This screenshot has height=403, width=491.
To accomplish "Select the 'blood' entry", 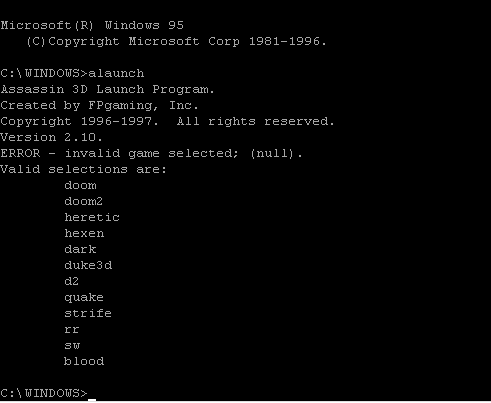I will click(84, 361).
